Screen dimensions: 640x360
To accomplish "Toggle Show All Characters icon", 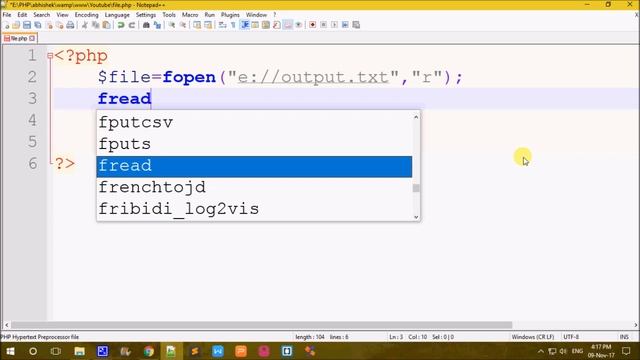I will coord(233,25).
